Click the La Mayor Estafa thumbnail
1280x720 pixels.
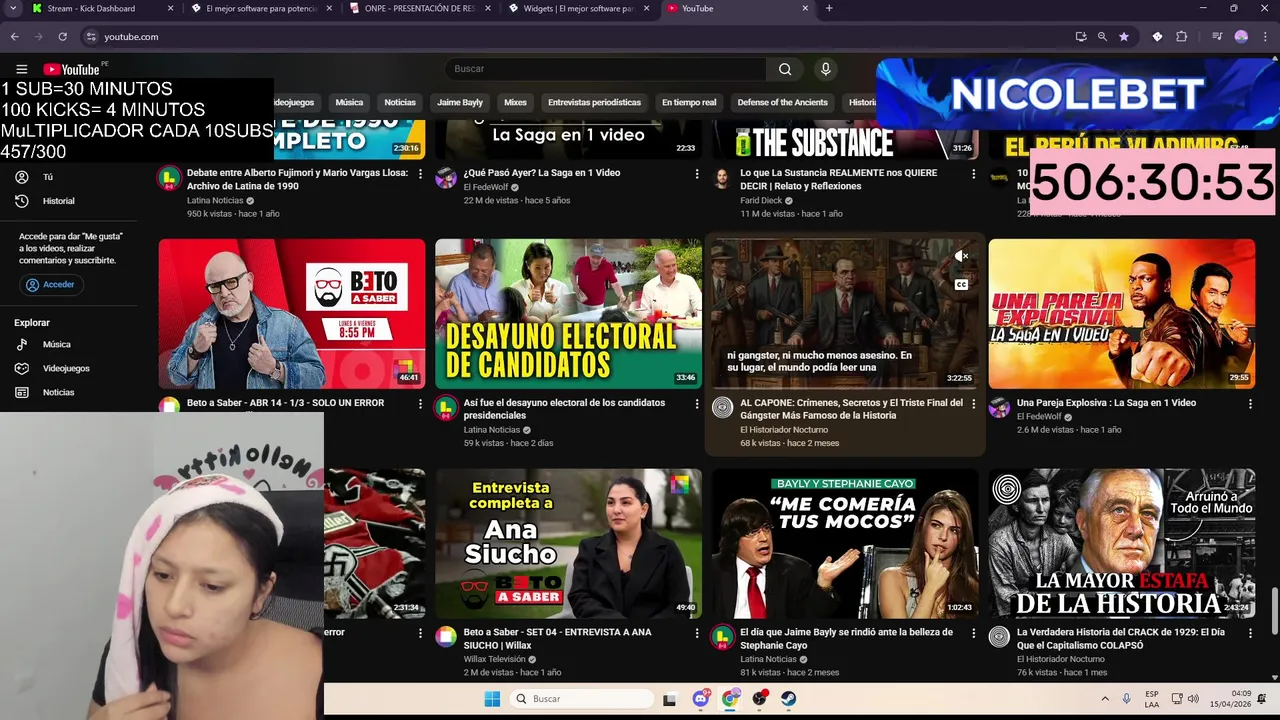click(1121, 543)
